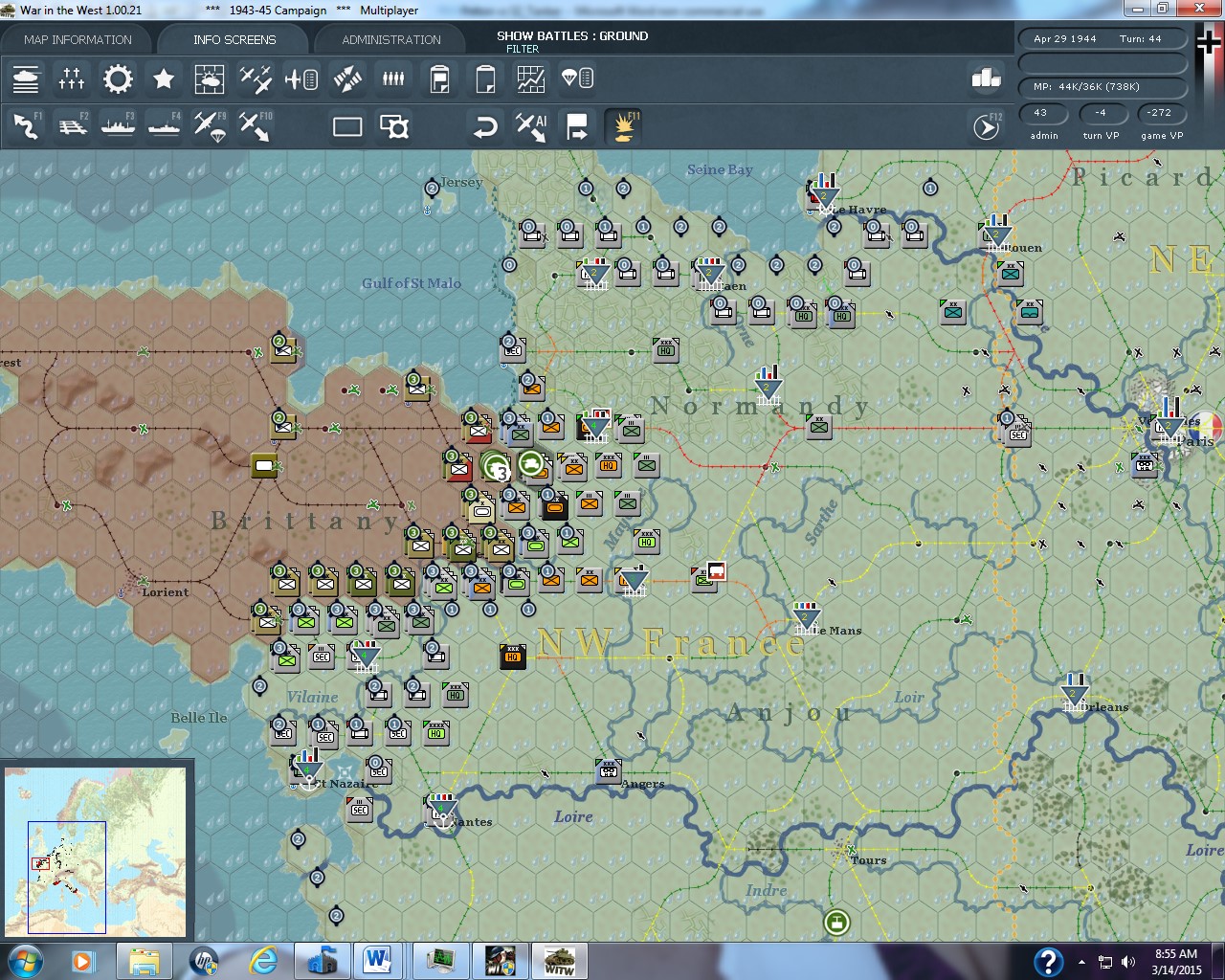
Task: Select Naval transport mode F3 ship icon
Action: click(118, 126)
